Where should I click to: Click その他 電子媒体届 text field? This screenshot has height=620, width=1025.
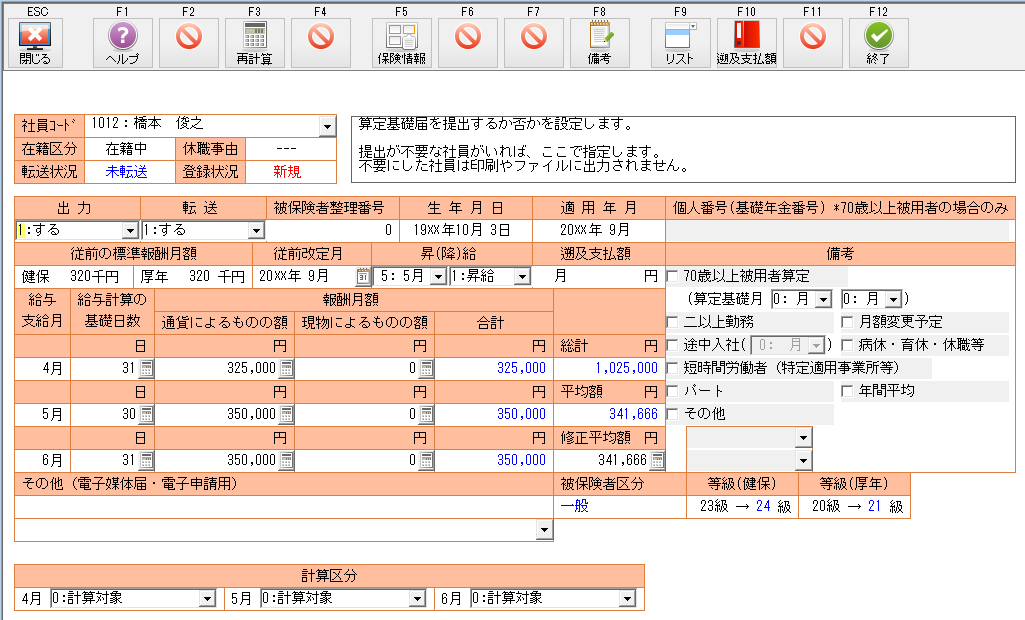(x=284, y=507)
